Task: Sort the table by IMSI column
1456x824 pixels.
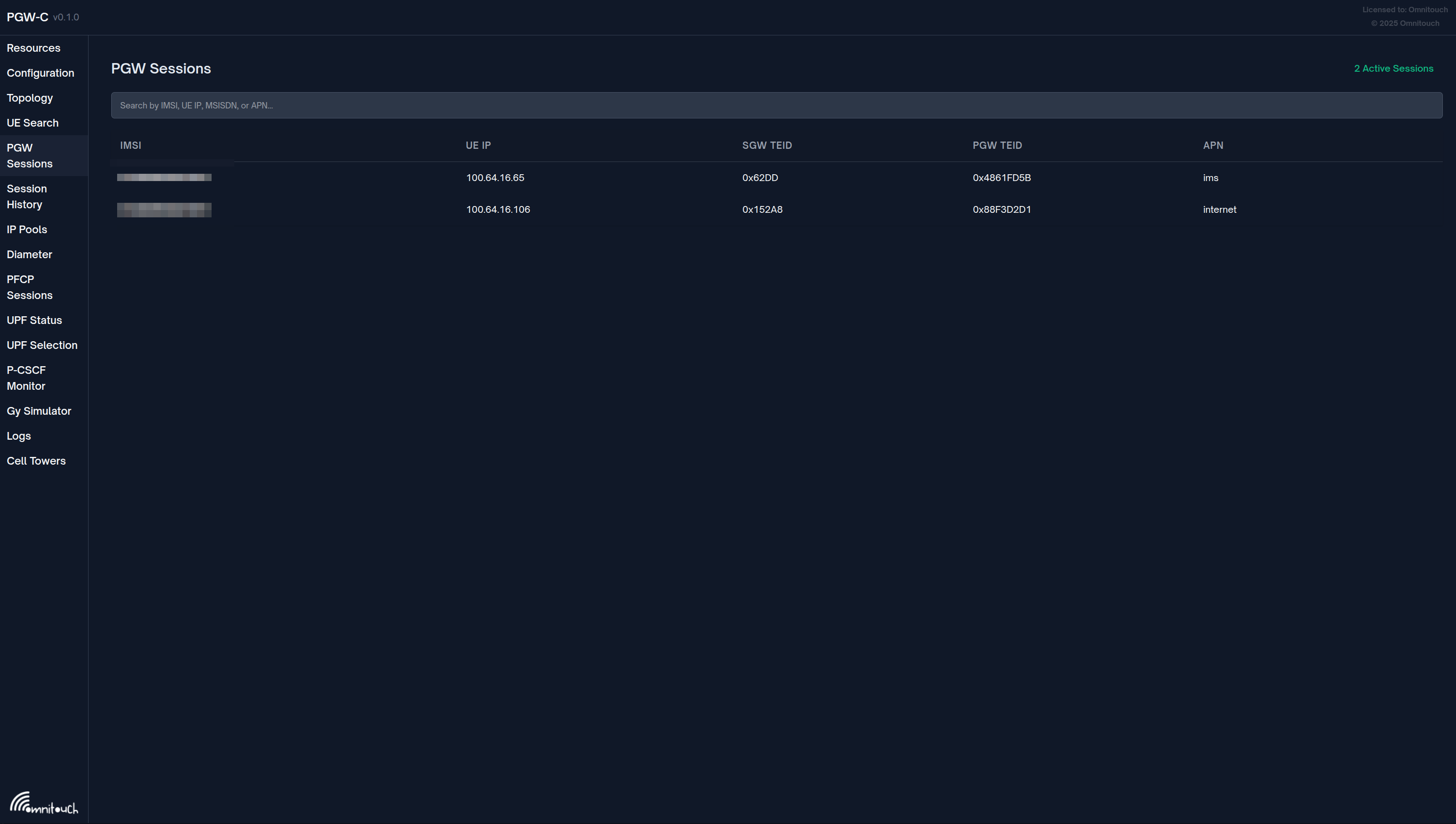Action: [x=131, y=146]
